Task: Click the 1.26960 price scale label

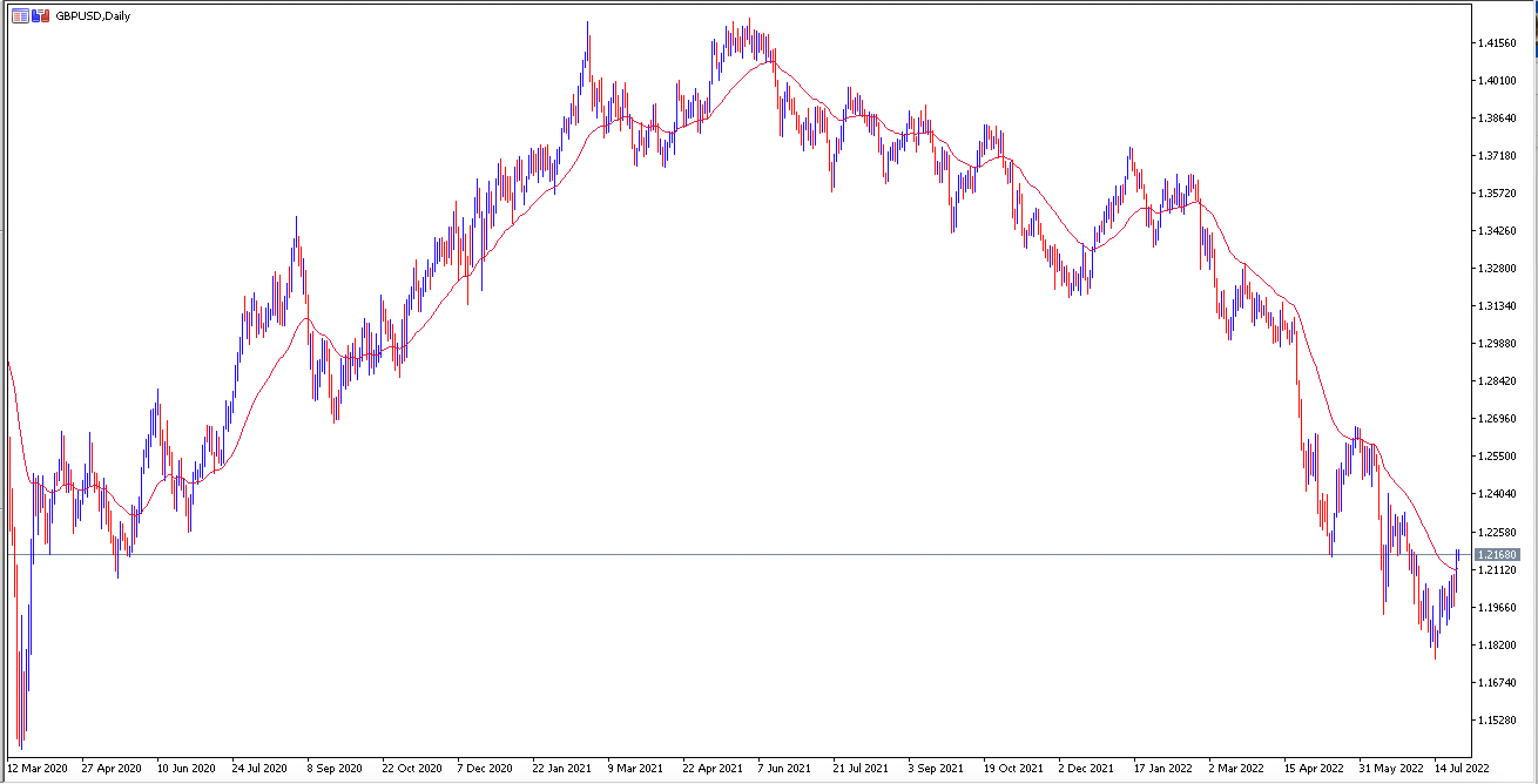Action: [x=1496, y=419]
